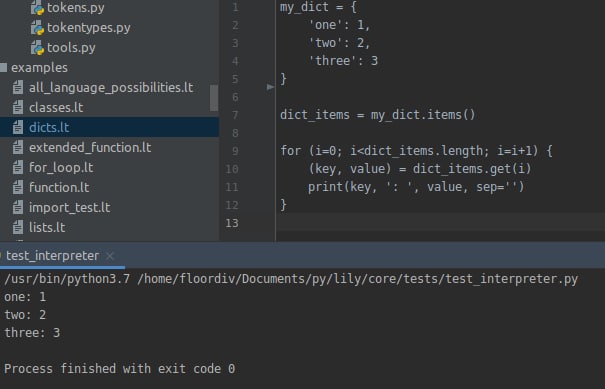The image size is (605, 389).
Task: Switch to the test_interpreter run tab
Action: click(52, 255)
